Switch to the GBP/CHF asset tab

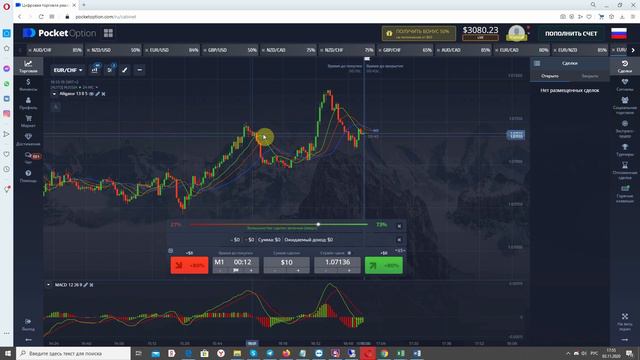(405, 50)
